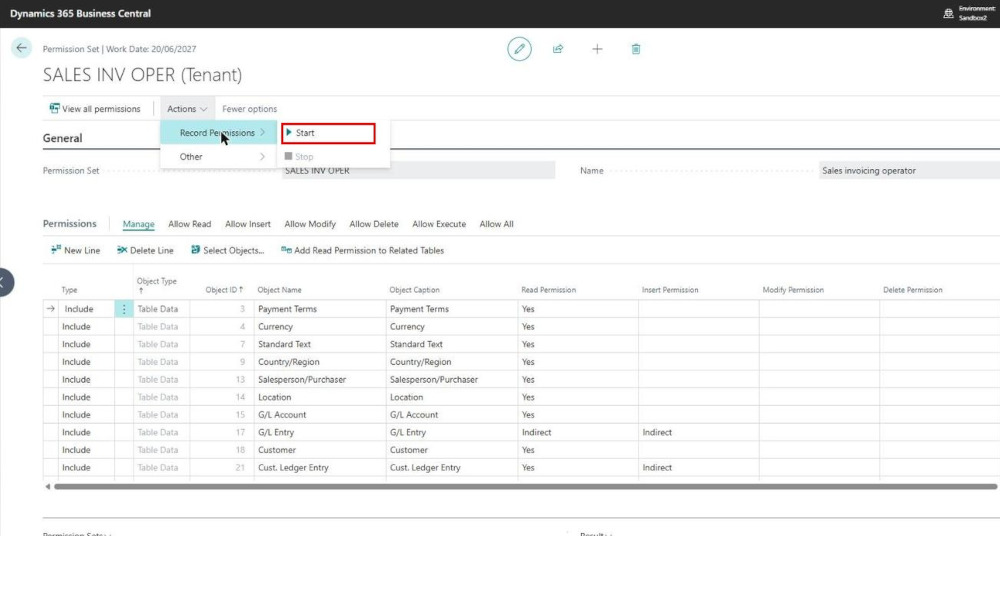Select the Type cell of Payment Terms row
This screenshot has height=600, width=1000.
(87, 309)
